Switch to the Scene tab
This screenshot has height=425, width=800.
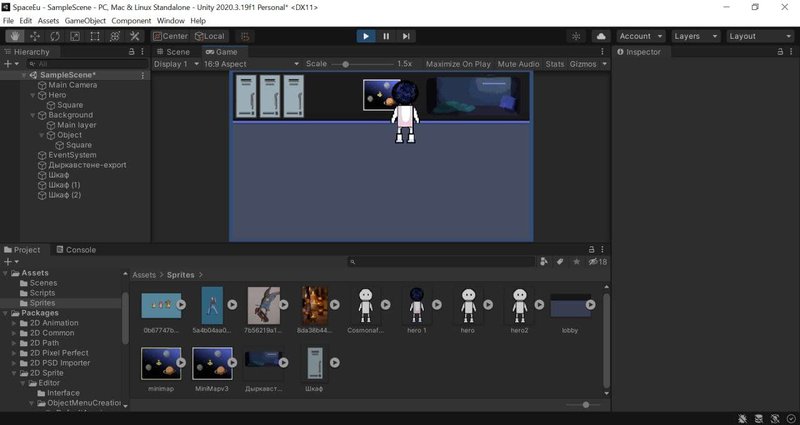173,52
